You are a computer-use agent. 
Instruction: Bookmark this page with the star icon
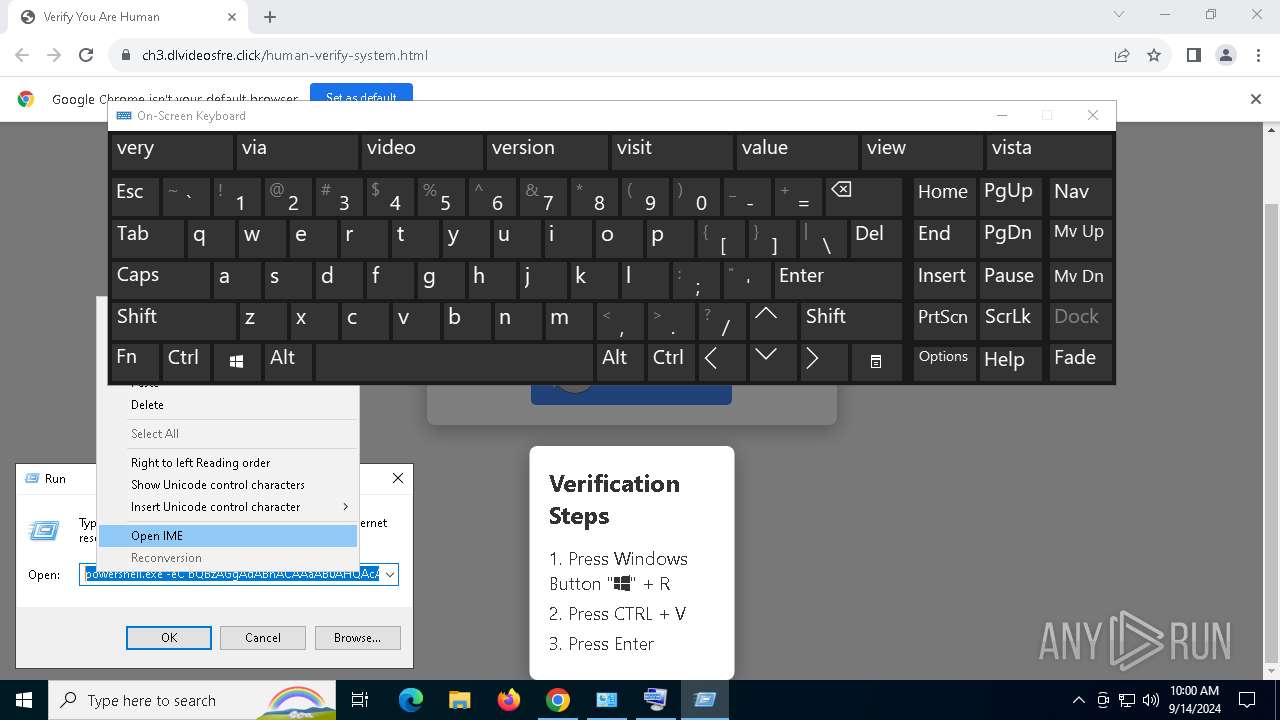click(x=1154, y=55)
